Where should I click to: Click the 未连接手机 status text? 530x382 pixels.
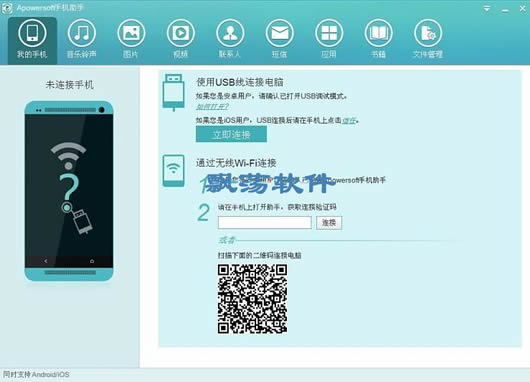(x=69, y=85)
